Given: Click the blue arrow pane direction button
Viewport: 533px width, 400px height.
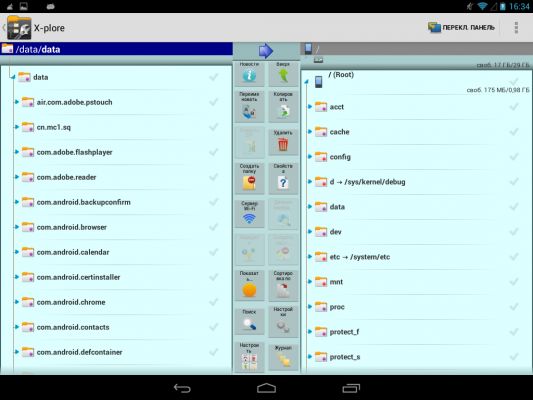Looking at the screenshot, I should click(266, 51).
